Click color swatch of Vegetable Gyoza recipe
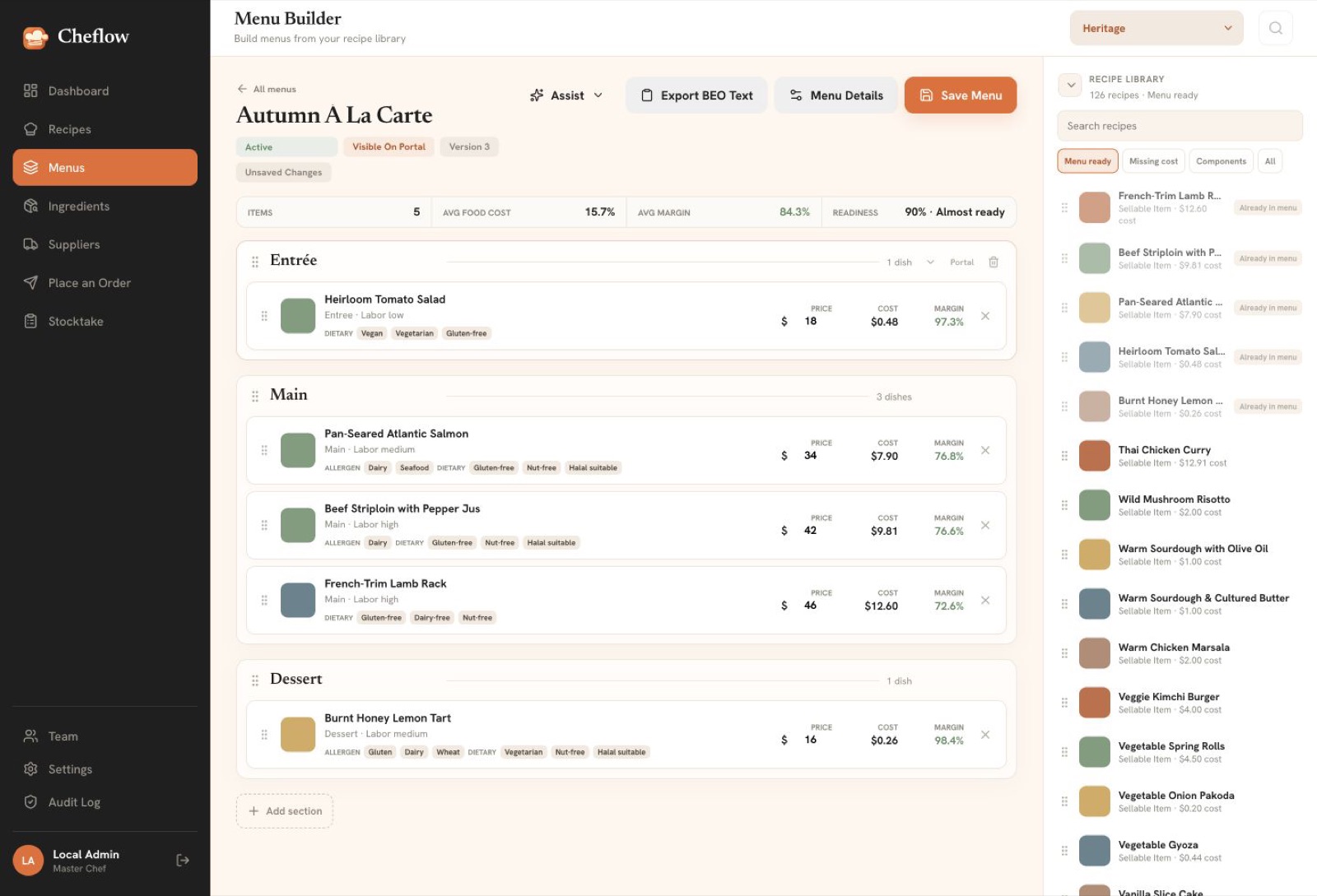Viewport: 1317px width, 896px height. (x=1095, y=851)
